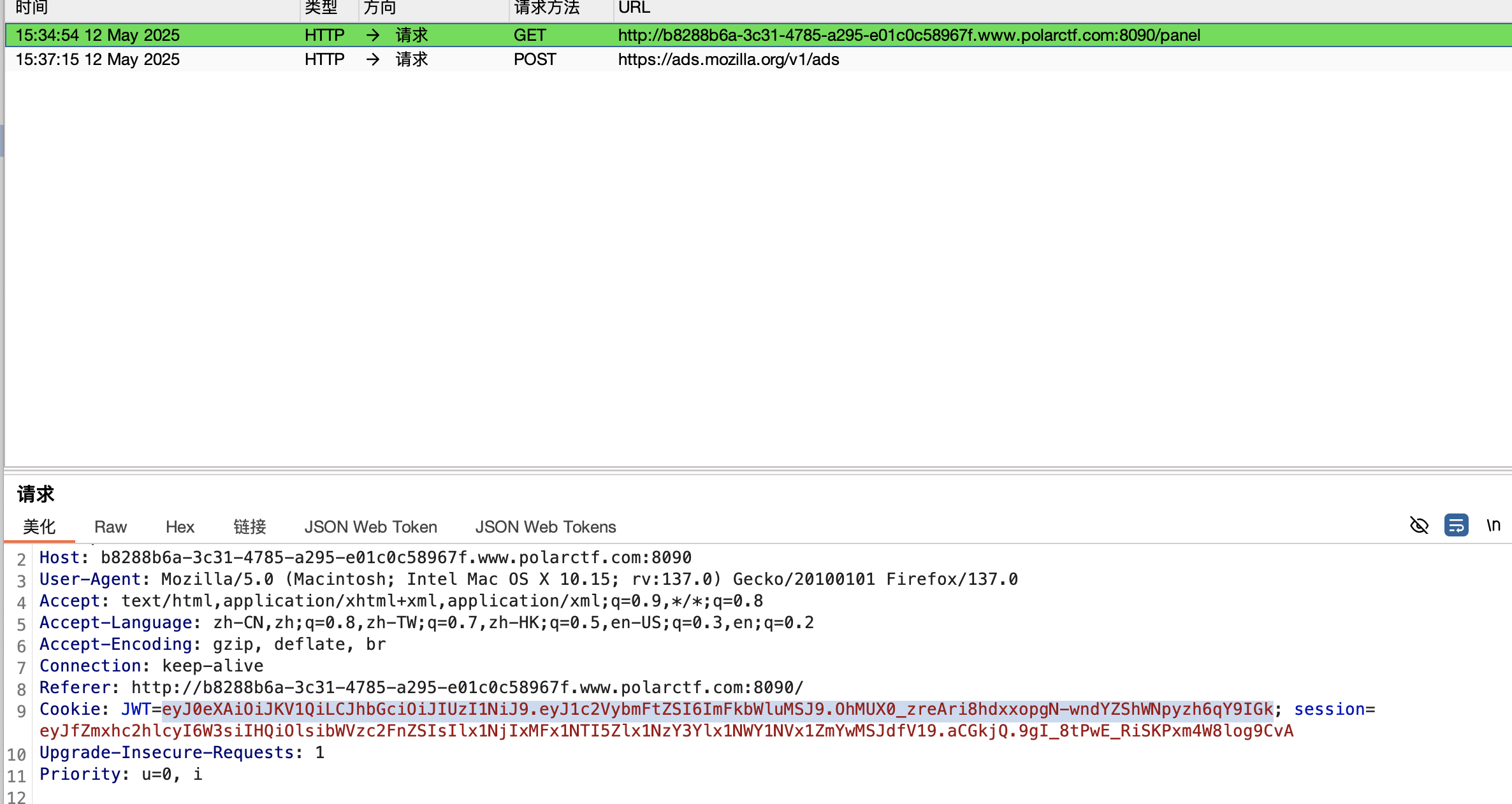Toggle the blue word wrap icon

click(x=1456, y=526)
